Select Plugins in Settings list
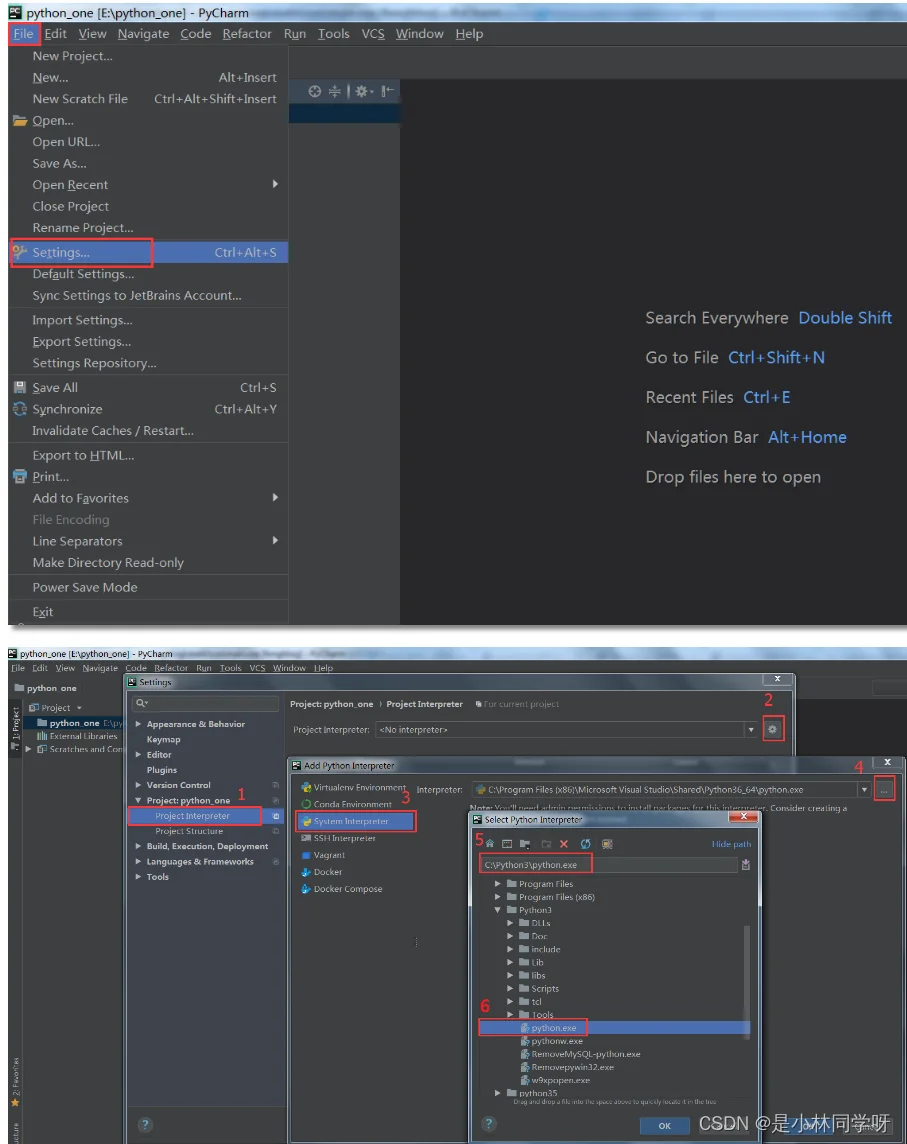The image size is (907, 1144). point(161,770)
